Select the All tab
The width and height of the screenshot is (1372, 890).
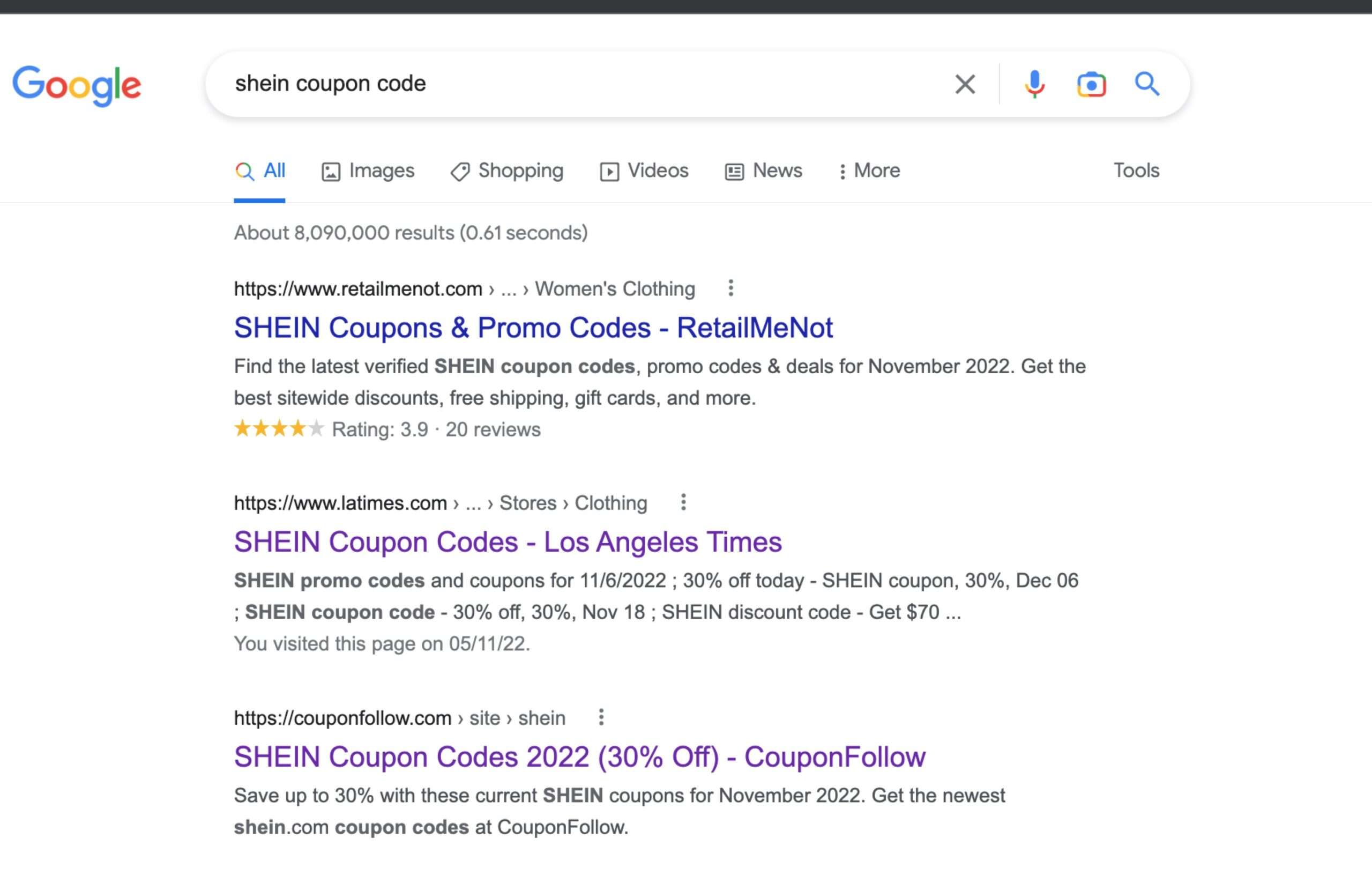click(260, 170)
